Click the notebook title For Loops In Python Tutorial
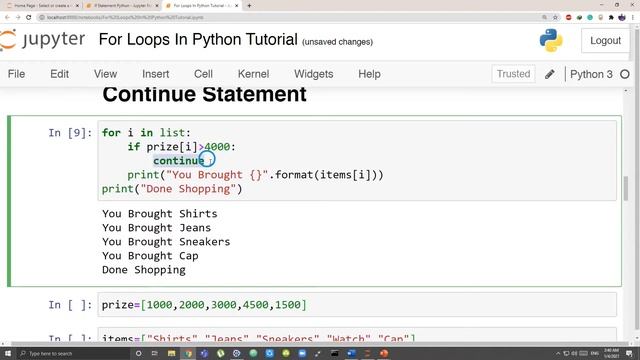The height and width of the screenshot is (360, 640). (198, 40)
